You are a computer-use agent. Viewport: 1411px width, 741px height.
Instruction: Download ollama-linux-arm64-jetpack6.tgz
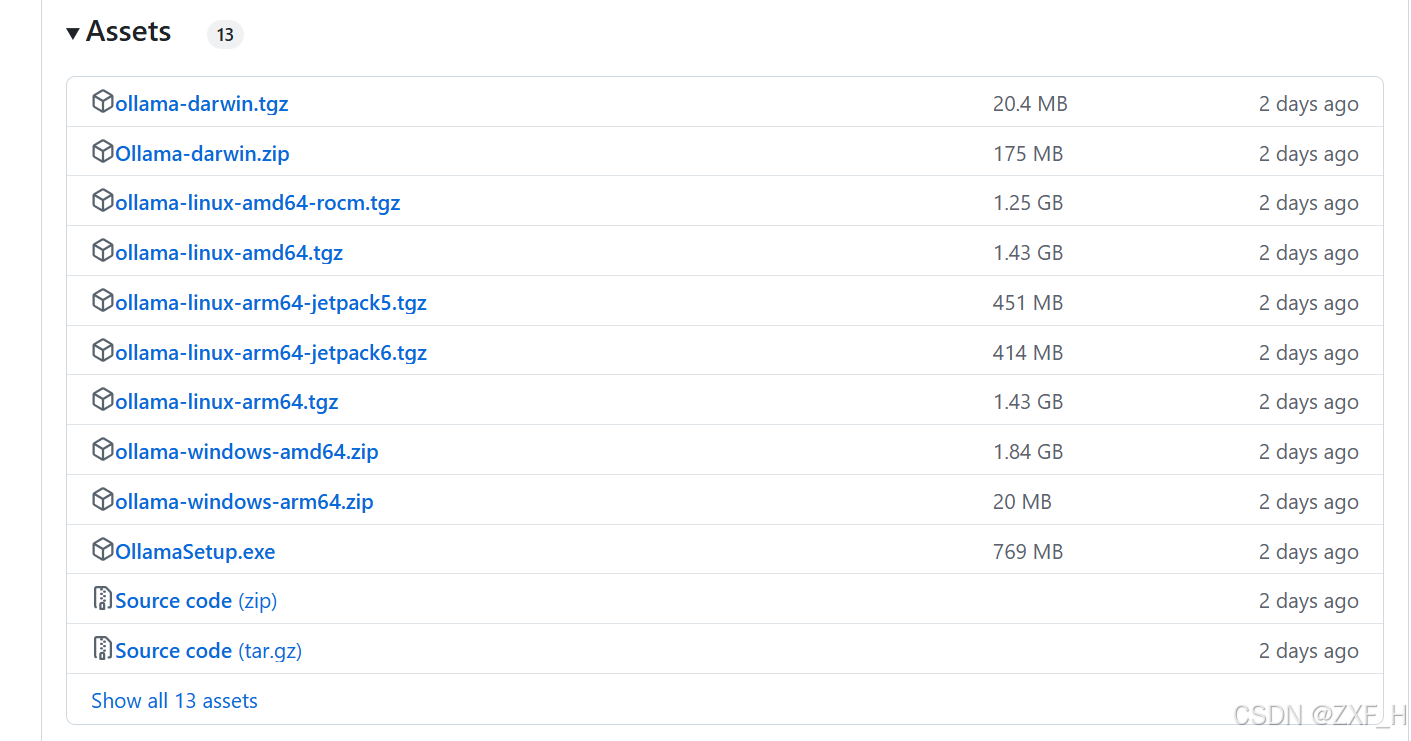pos(271,353)
